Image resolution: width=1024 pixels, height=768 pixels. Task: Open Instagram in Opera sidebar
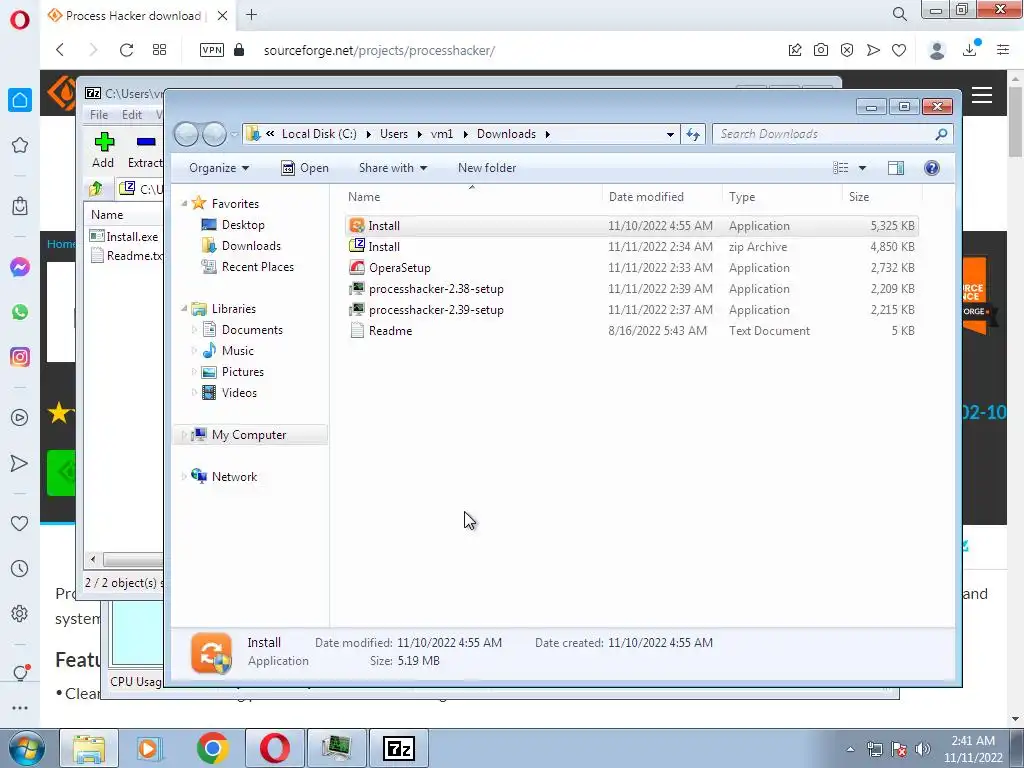(20, 357)
